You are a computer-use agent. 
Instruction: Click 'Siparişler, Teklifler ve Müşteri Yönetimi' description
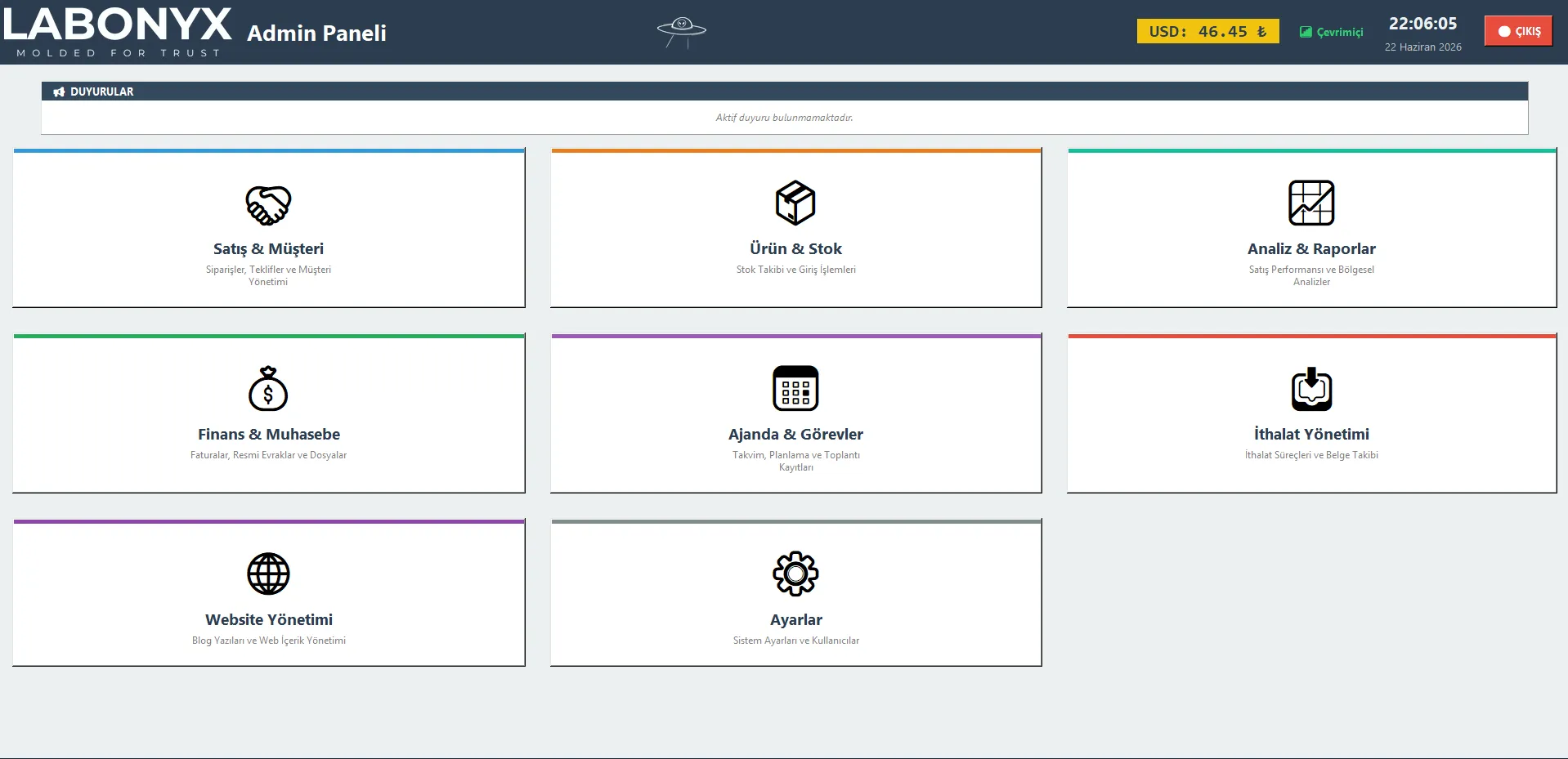[268, 275]
